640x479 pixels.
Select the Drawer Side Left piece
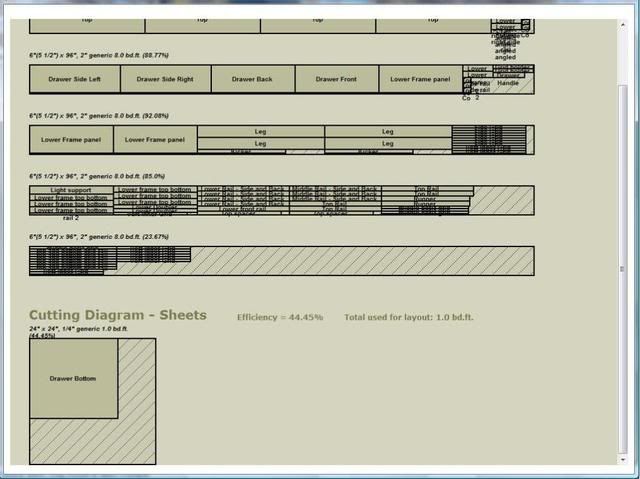[x=75, y=79]
